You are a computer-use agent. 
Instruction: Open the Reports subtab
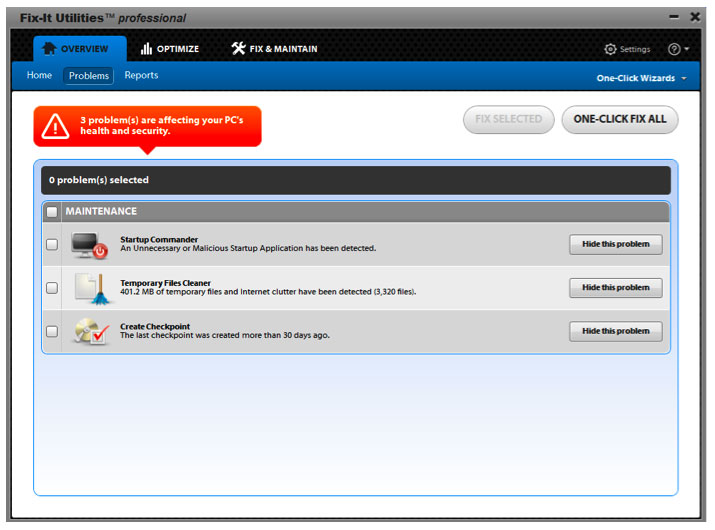pos(141,75)
